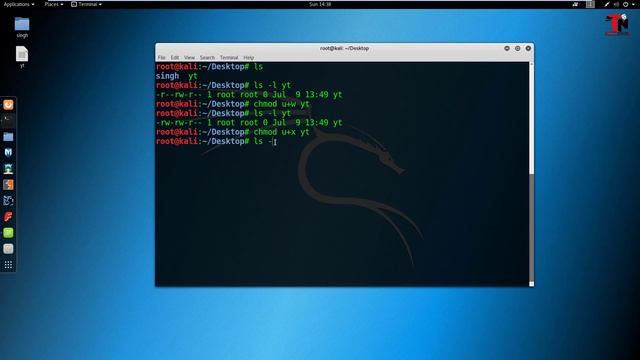Open the grey tweak tool dock icon

tap(8, 249)
